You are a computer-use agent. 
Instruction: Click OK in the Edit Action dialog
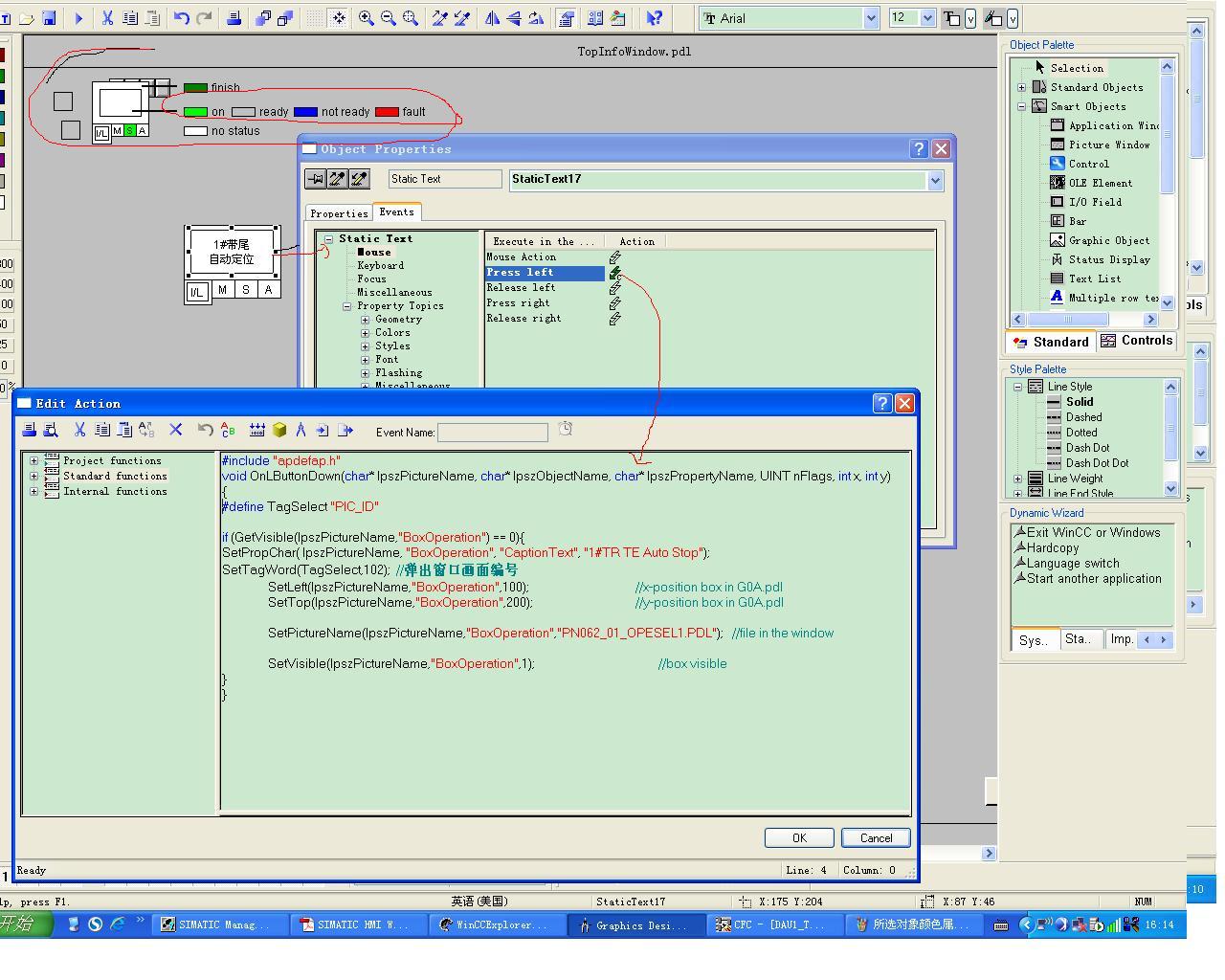click(x=799, y=838)
